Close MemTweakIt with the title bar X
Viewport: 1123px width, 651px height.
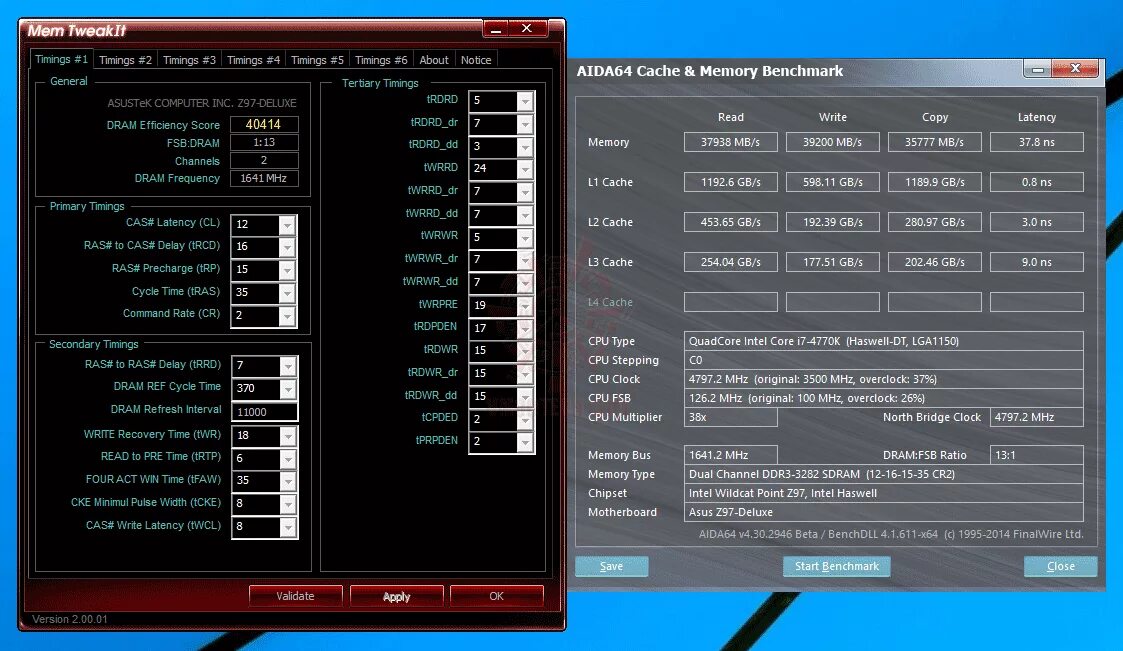point(527,29)
